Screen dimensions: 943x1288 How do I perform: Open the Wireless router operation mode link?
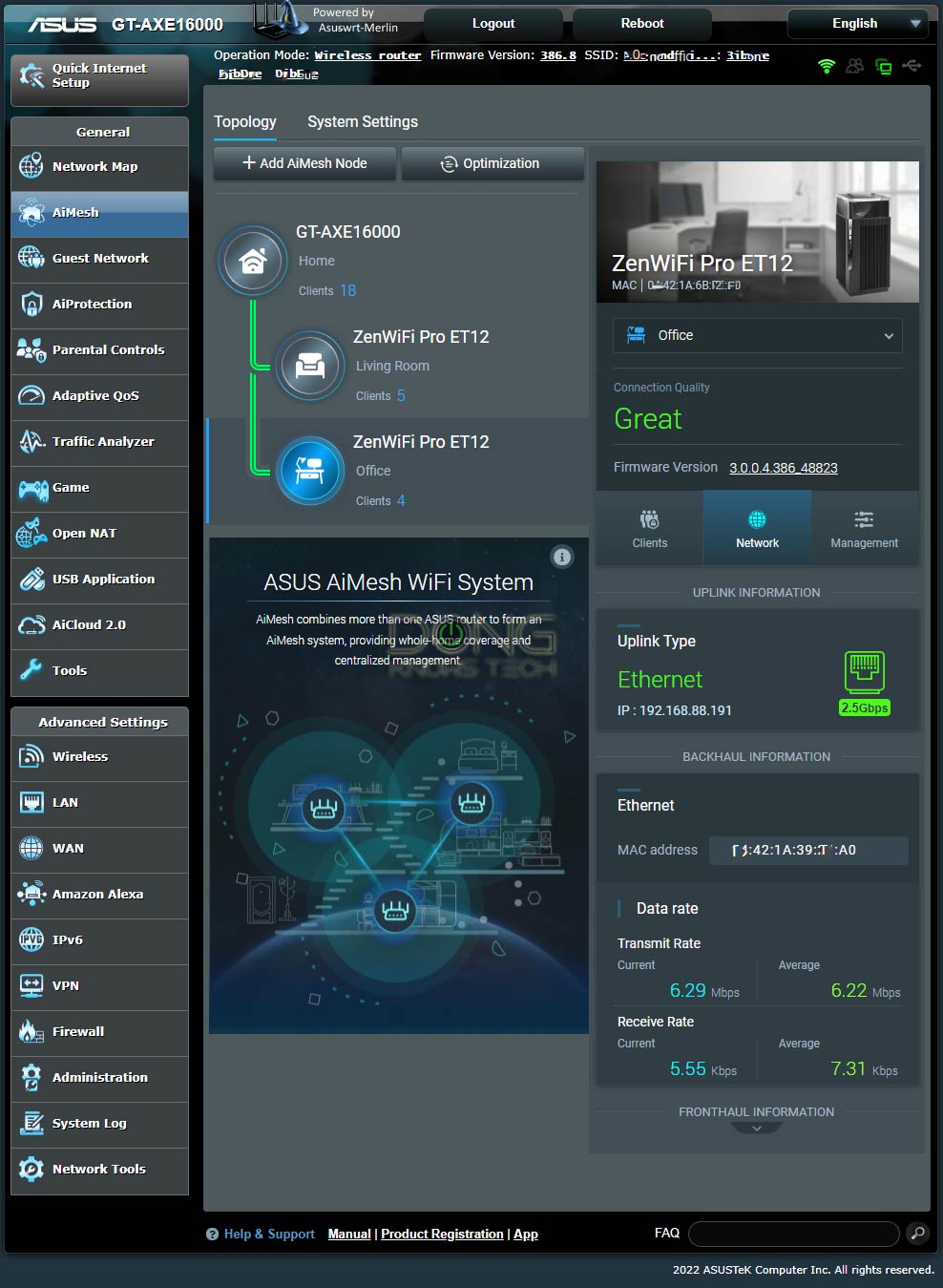[x=367, y=55]
